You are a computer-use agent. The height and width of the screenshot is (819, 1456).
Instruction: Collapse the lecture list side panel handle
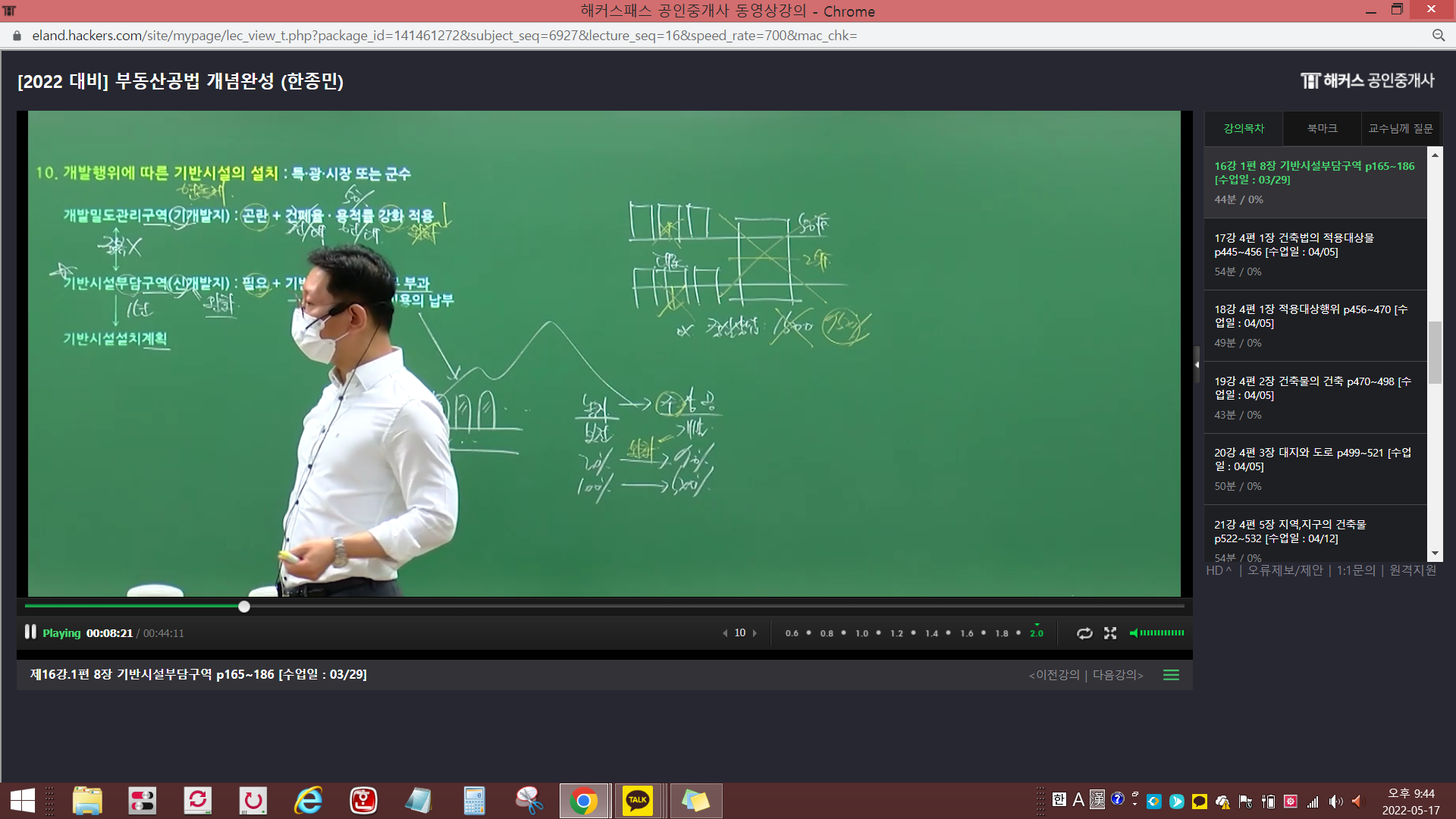point(1197,365)
